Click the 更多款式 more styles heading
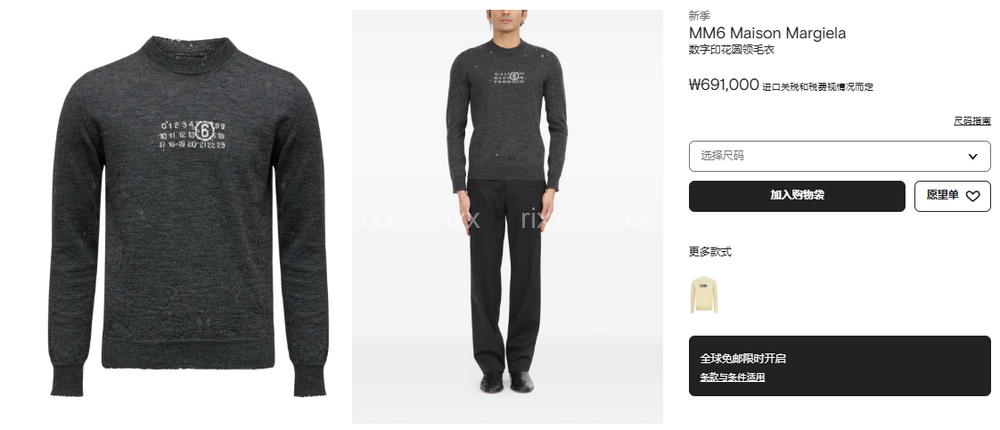The image size is (1000, 430). pos(710,251)
